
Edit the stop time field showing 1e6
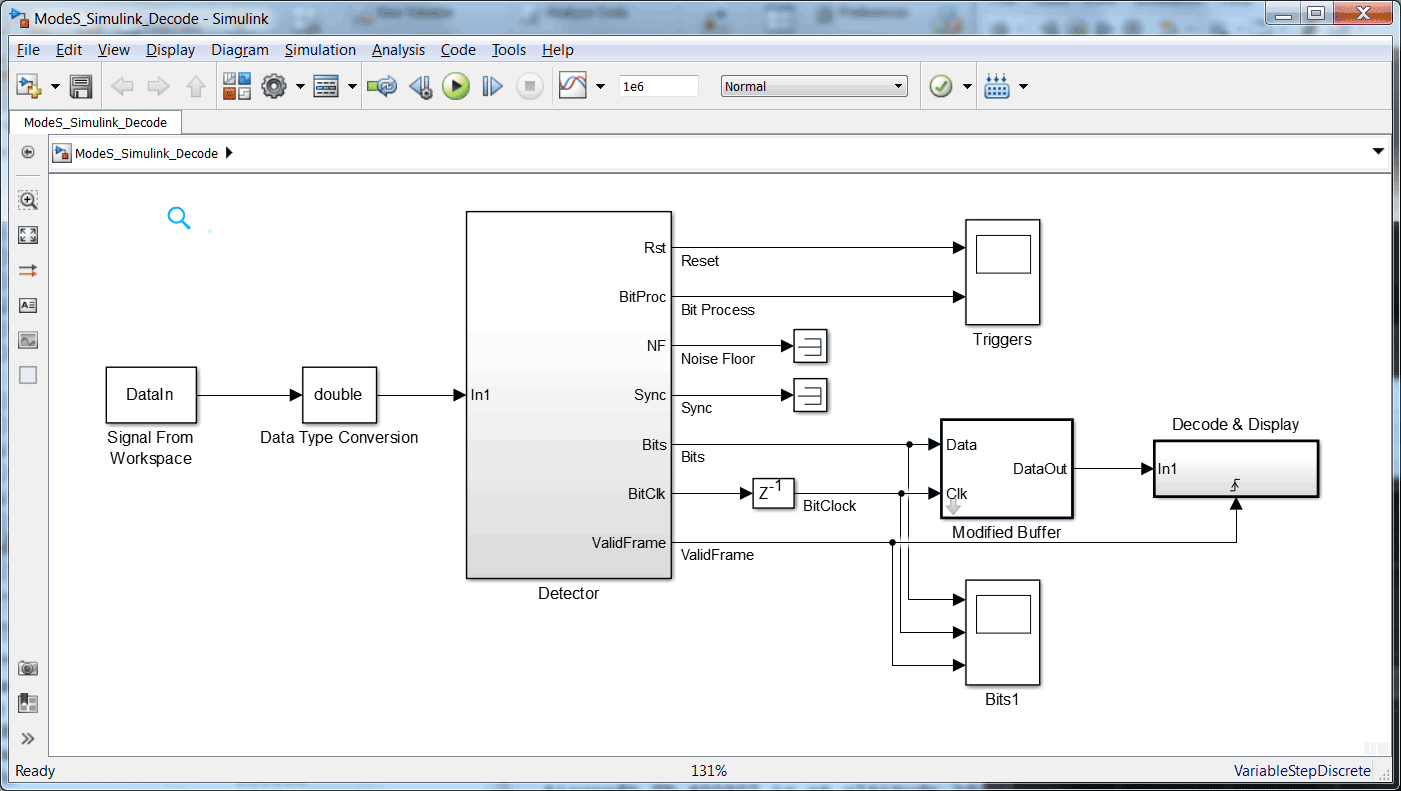point(658,86)
